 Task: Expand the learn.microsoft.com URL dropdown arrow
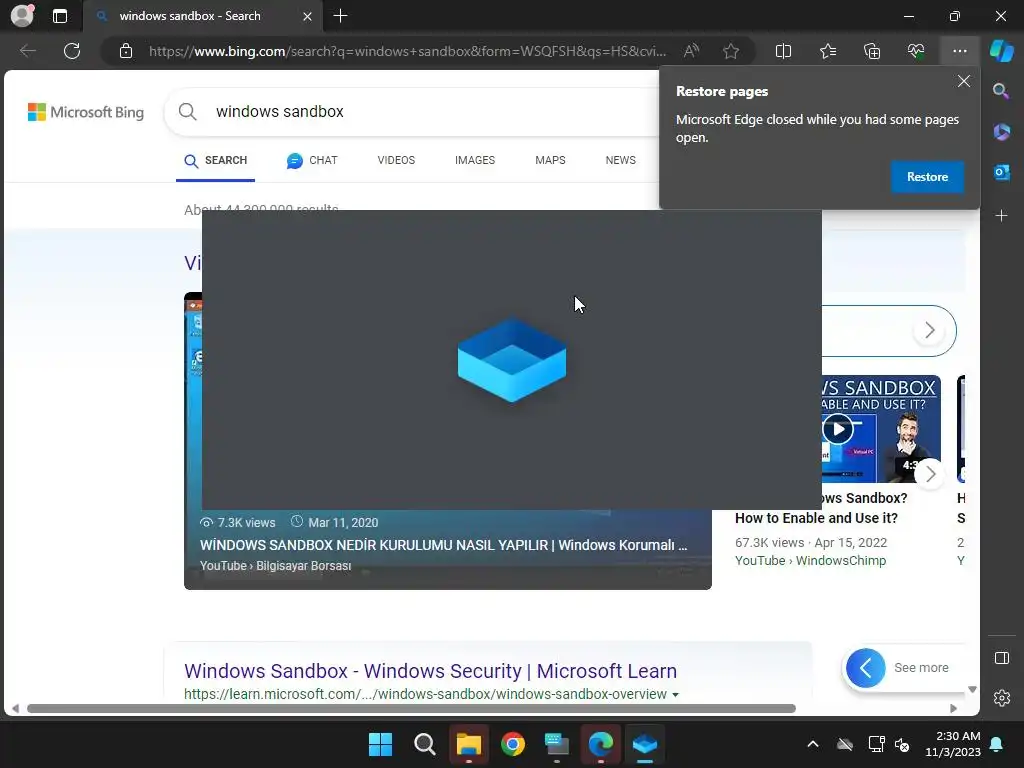coord(675,695)
